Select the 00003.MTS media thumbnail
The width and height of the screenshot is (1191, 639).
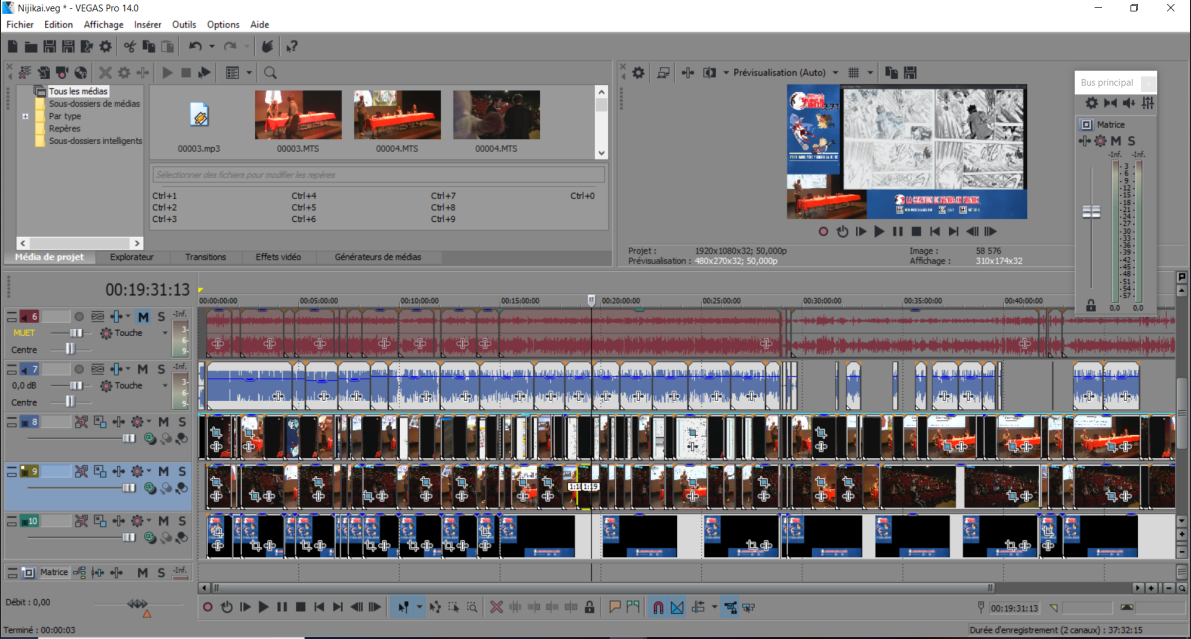(298, 115)
